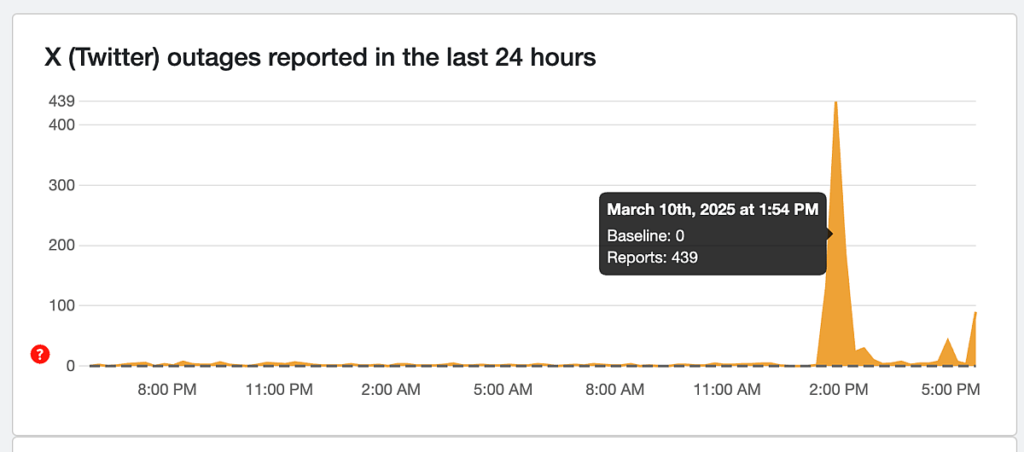The image size is (1024, 452).
Task: Click the 8:00 PM time axis label
Action: click(x=167, y=389)
